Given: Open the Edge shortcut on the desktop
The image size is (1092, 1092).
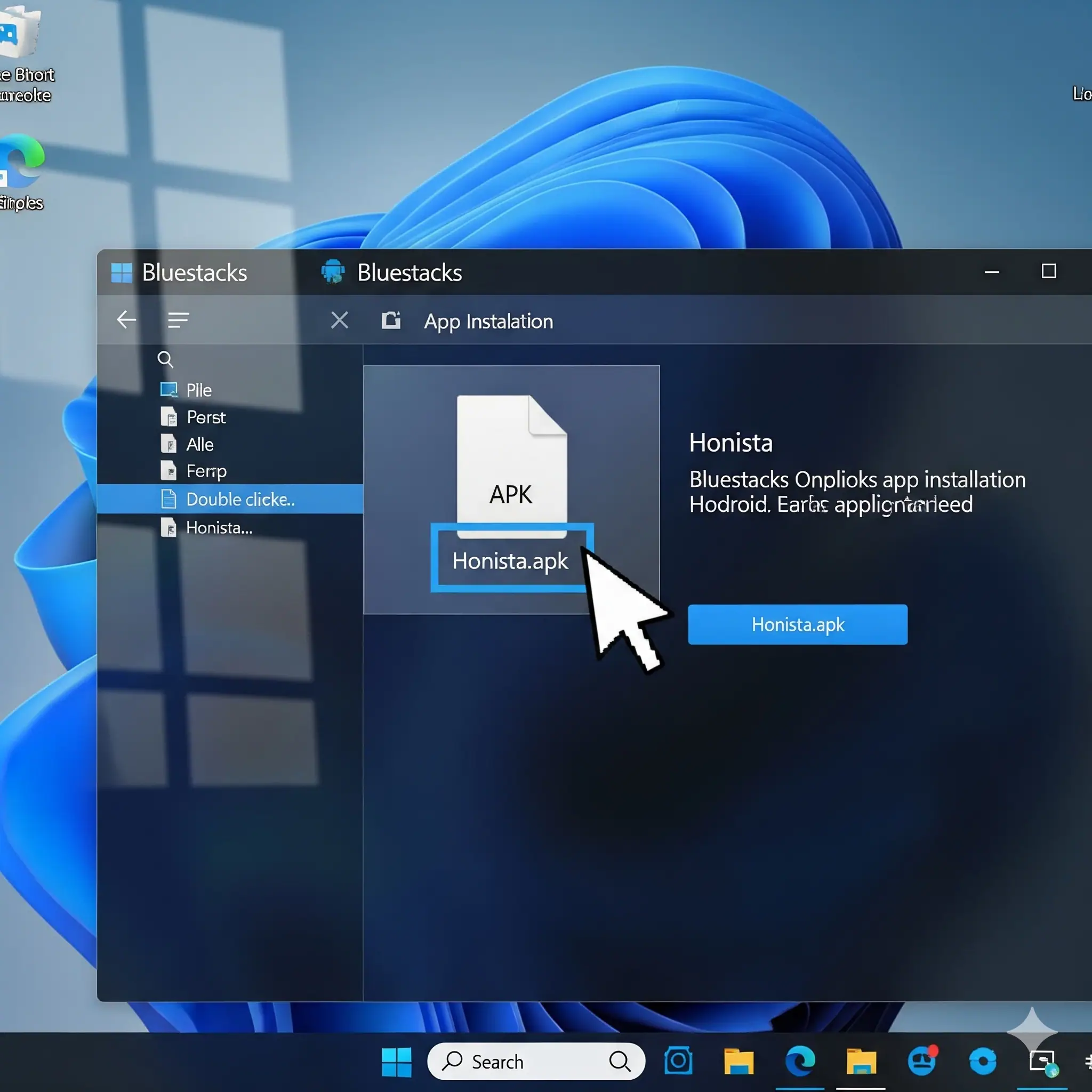Looking at the screenshot, I should [x=21, y=162].
